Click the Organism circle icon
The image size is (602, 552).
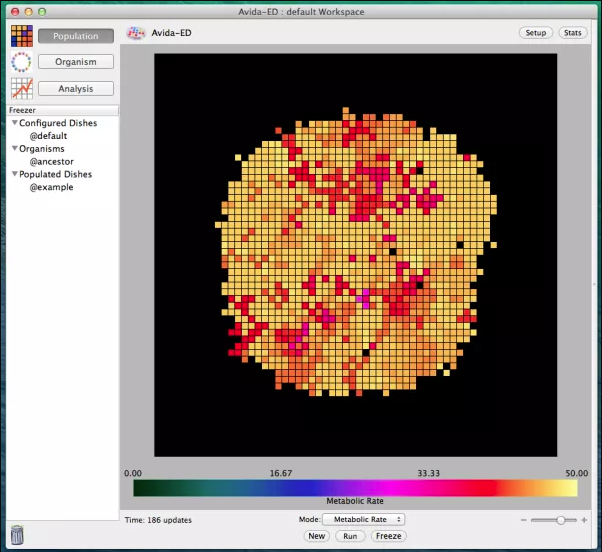[x=21, y=62]
